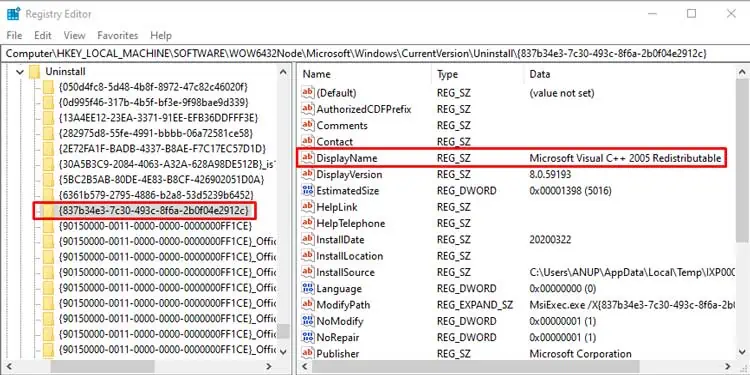750x375 pixels.
Task: Click the tree pane right scroll arrow
Action: pyautogui.click(x=269, y=366)
